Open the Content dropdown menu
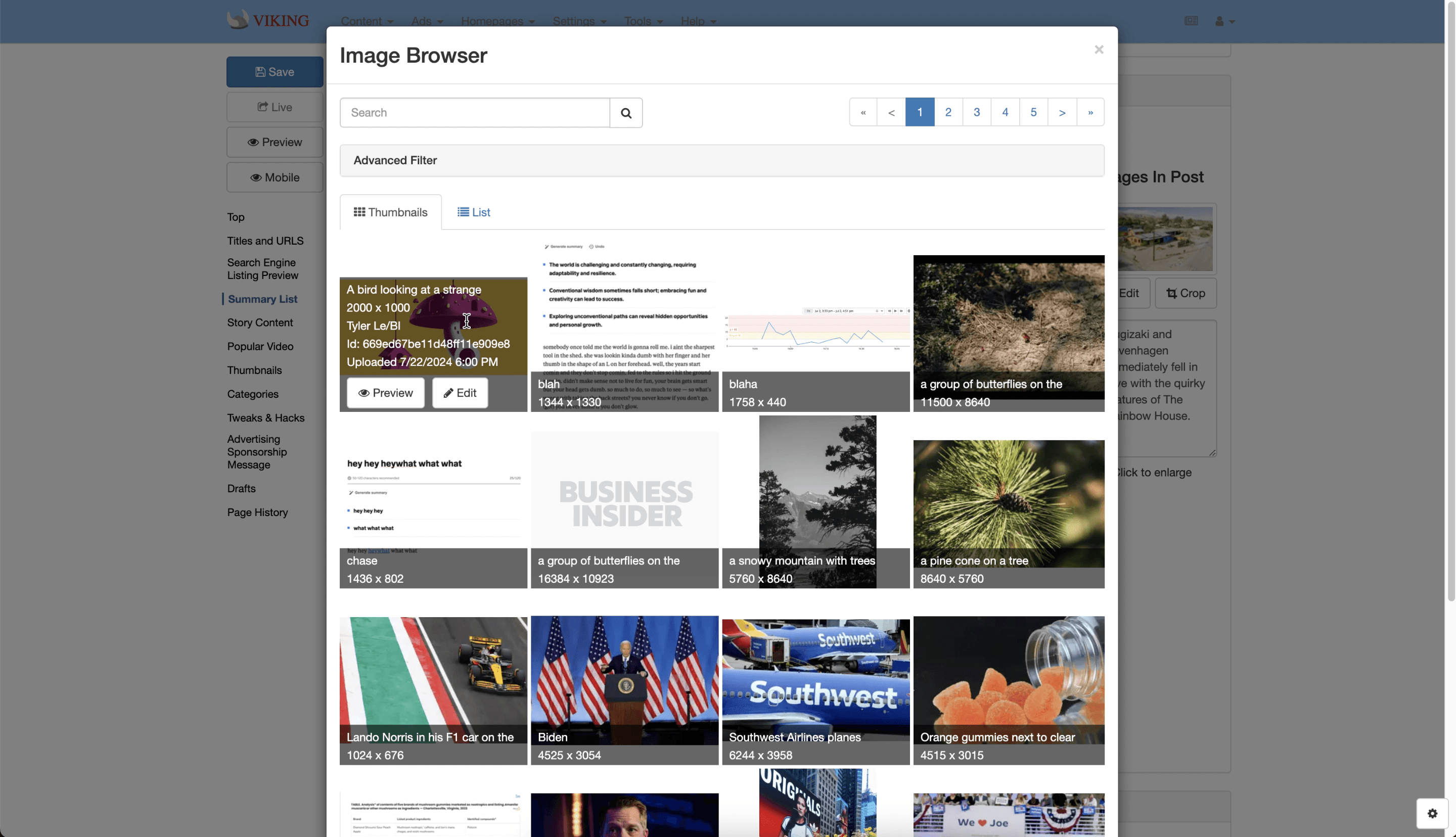Image resolution: width=1456 pixels, height=837 pixels. point(367,21)
